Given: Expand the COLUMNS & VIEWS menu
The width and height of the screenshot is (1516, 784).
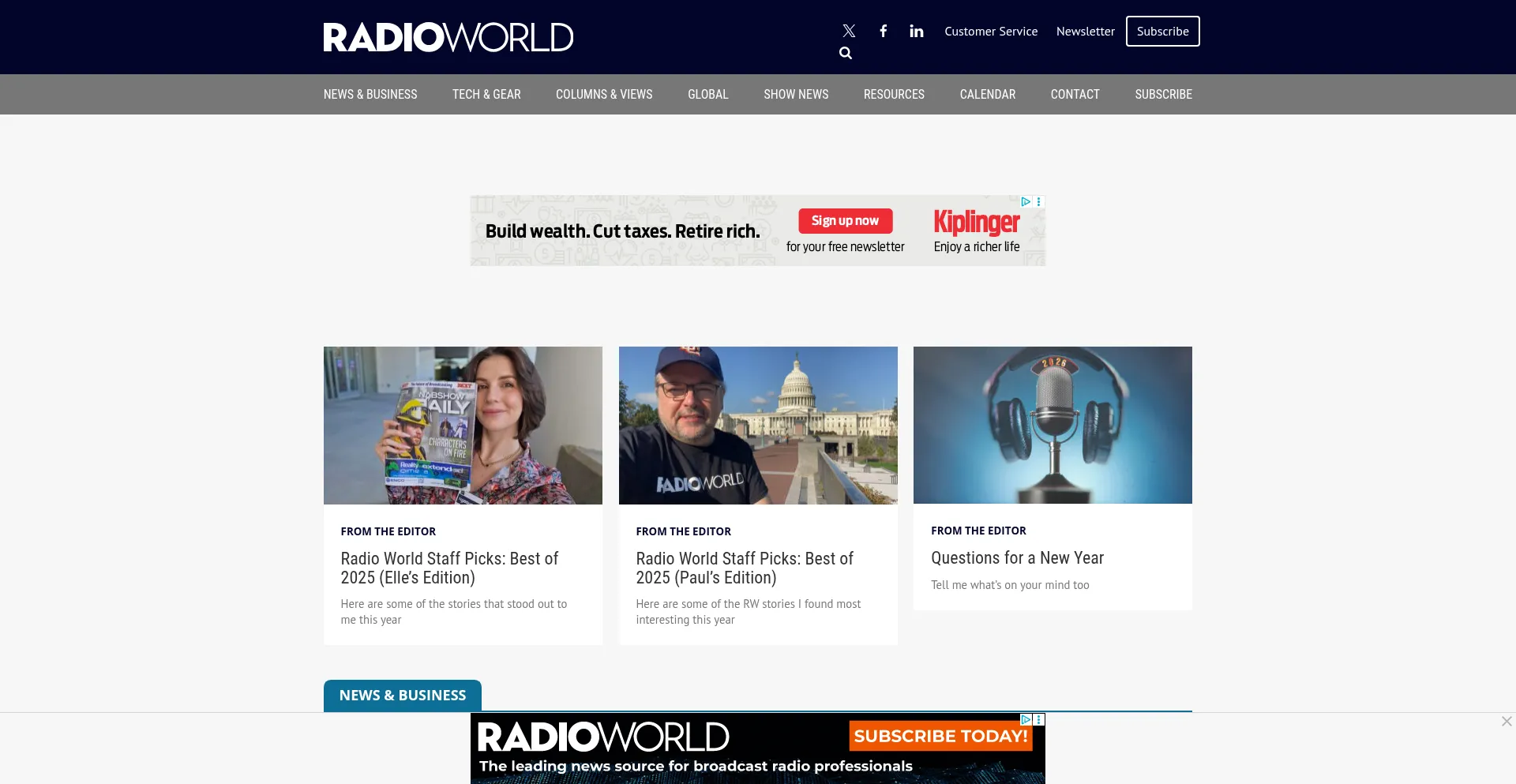Looking at the screenshot, I should [603, 94].
